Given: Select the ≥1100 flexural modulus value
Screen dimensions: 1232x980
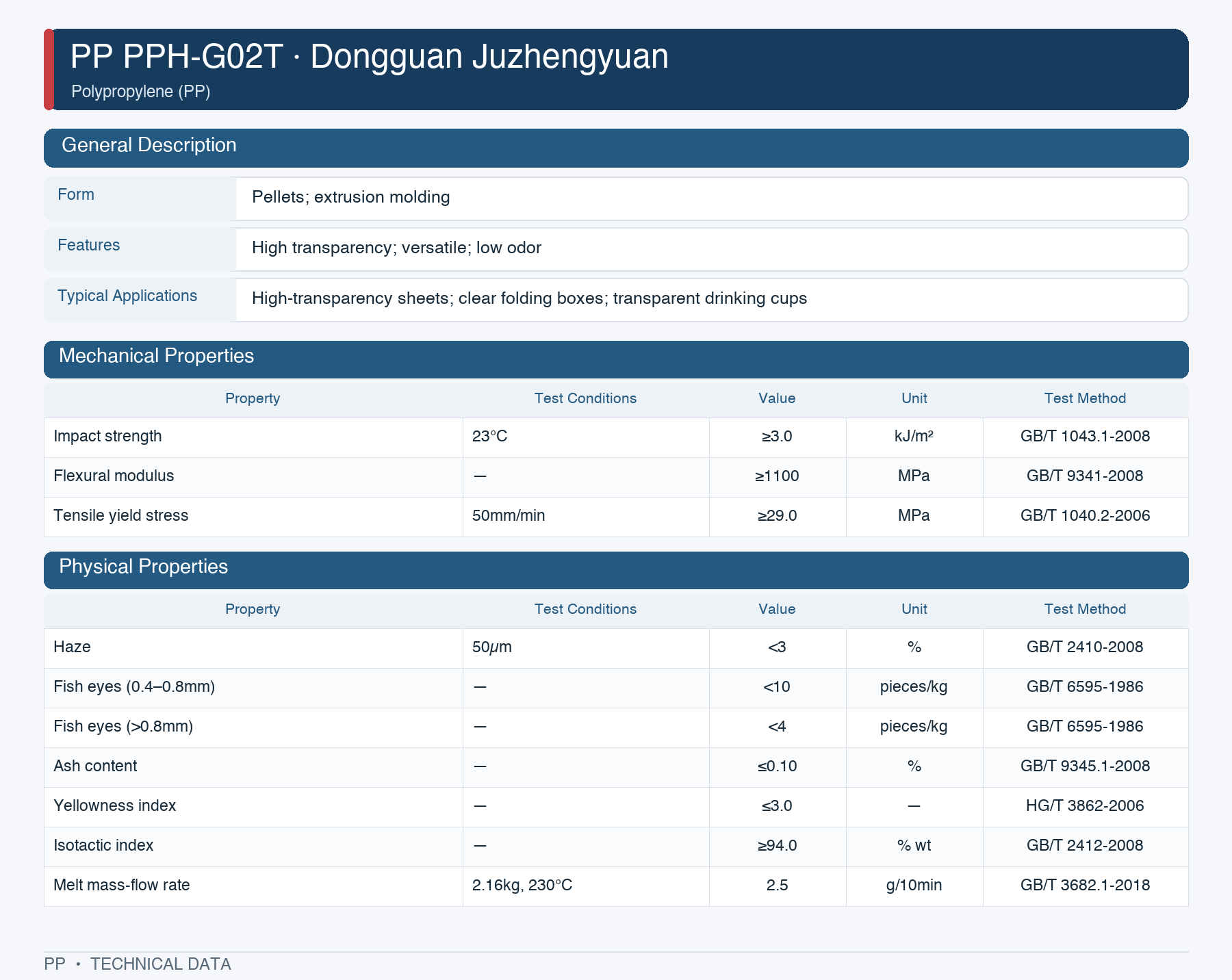Looking at the screenshot, I should point(777,476).
